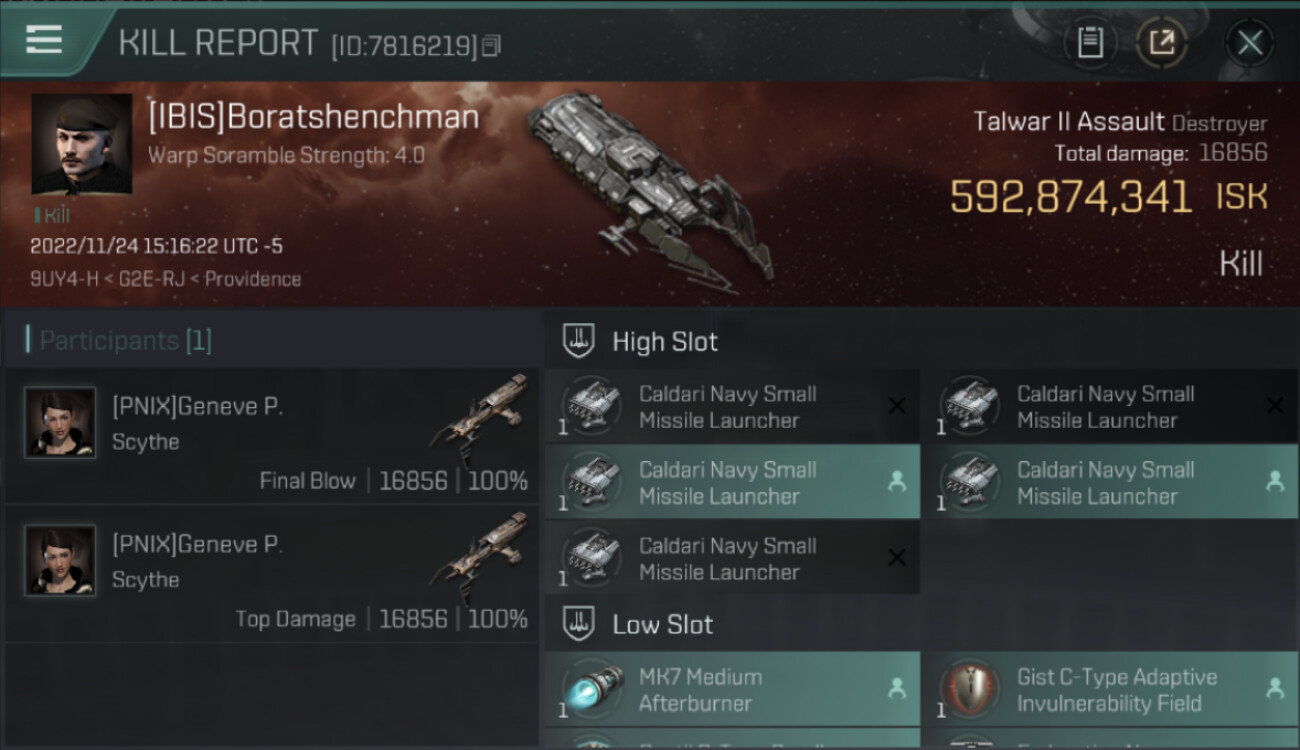
Task: Copy the kill report ID
Action: (491, 46)
